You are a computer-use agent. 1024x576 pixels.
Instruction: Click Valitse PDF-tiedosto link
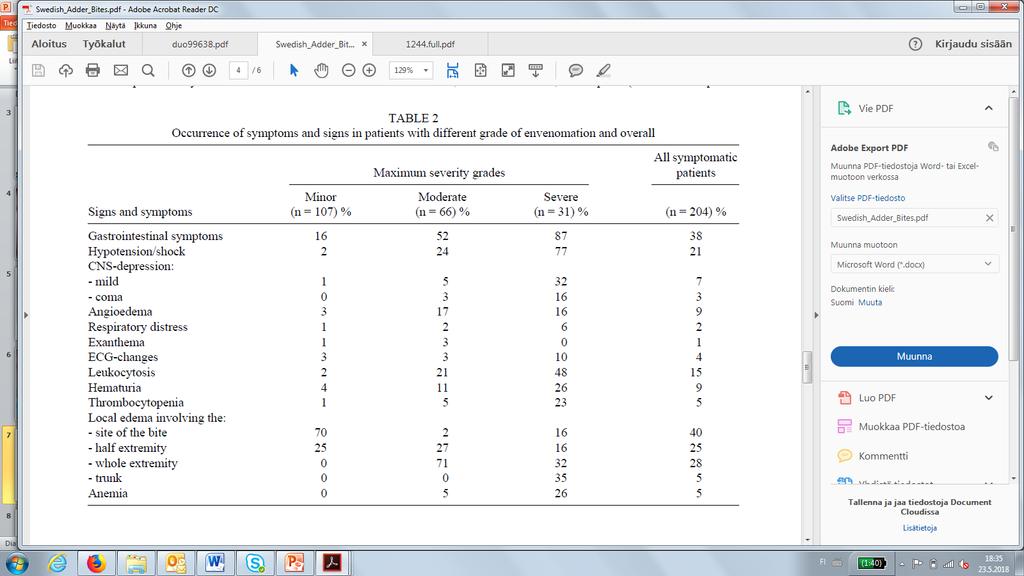[x=868, y=198]
